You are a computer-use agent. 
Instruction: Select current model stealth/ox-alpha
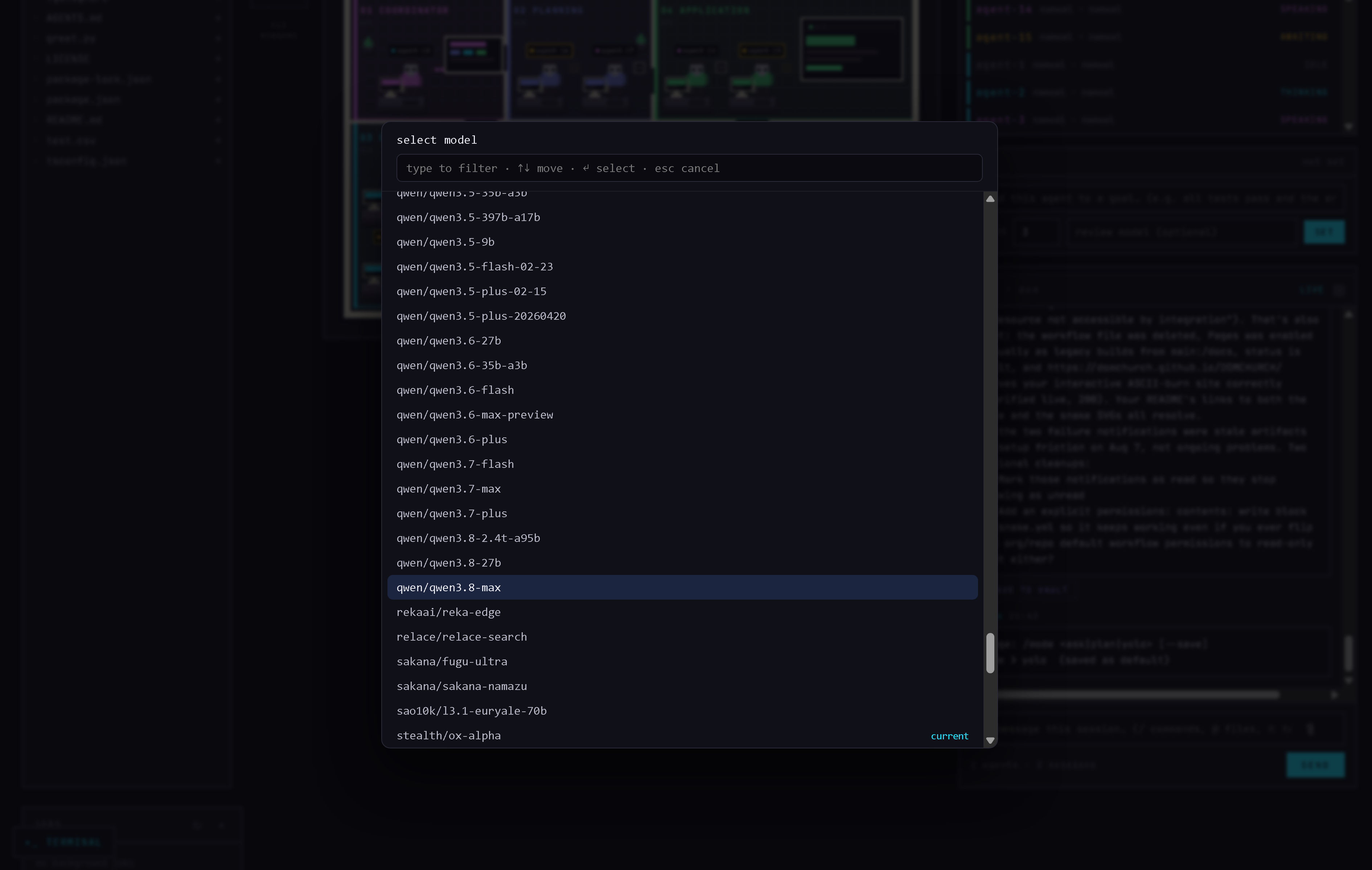[682, 735]
